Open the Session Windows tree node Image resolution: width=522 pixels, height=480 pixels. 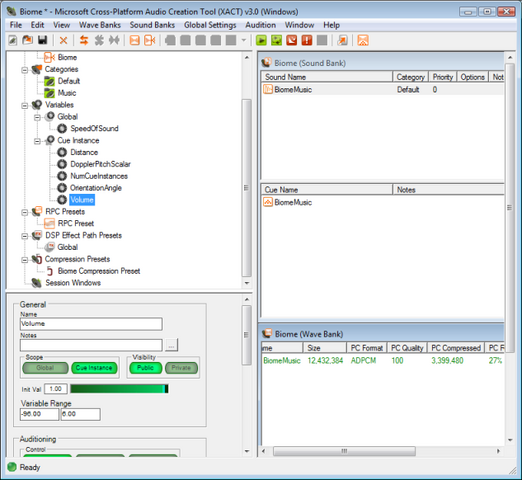point(73,283)
